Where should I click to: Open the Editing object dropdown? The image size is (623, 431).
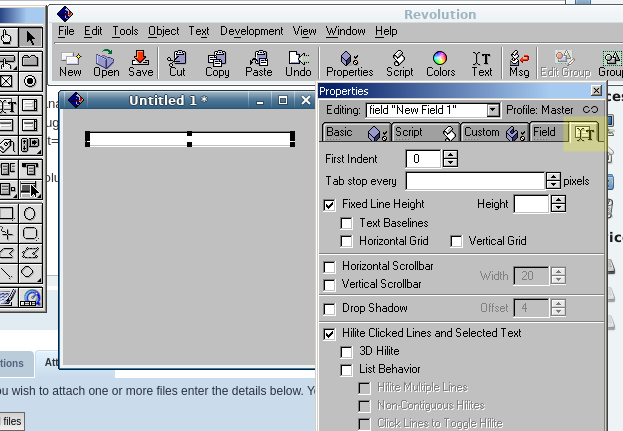[493, 110]
